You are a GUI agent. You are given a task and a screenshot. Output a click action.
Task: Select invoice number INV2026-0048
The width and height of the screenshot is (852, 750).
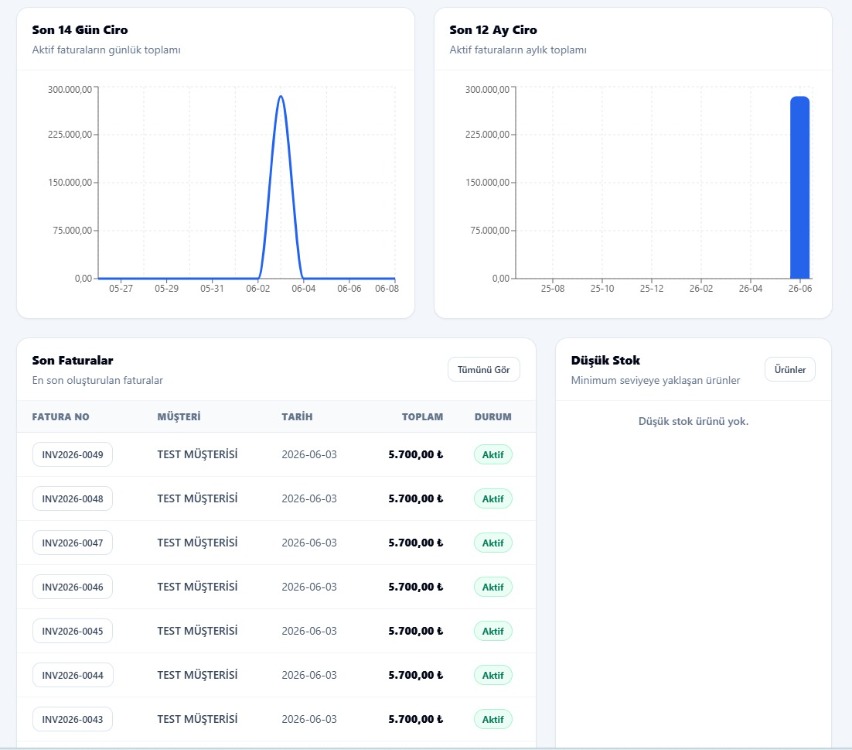[x=72, y=498]
